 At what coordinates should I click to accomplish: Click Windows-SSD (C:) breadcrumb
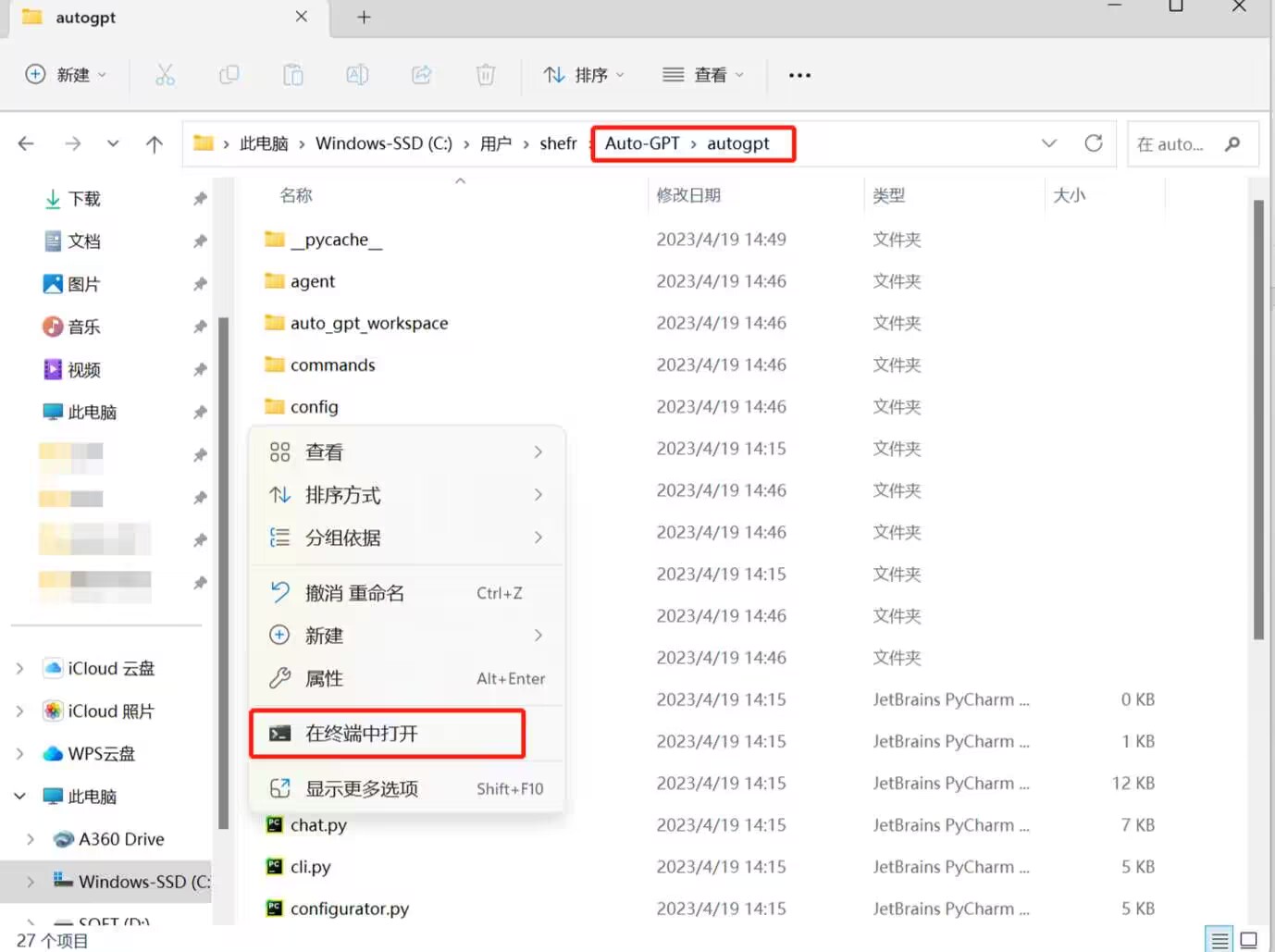pos(384,143)
